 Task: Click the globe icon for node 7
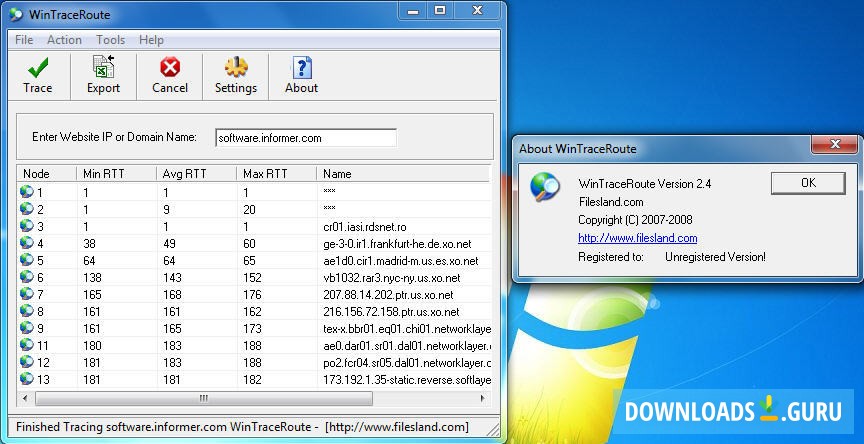pyautogui.click(x=26, y=294)
